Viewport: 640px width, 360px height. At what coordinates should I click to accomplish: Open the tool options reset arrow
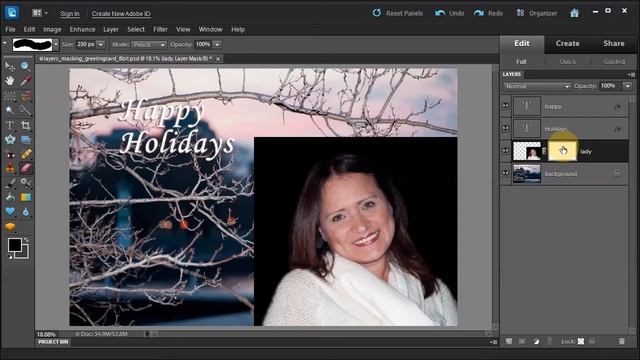4,43
